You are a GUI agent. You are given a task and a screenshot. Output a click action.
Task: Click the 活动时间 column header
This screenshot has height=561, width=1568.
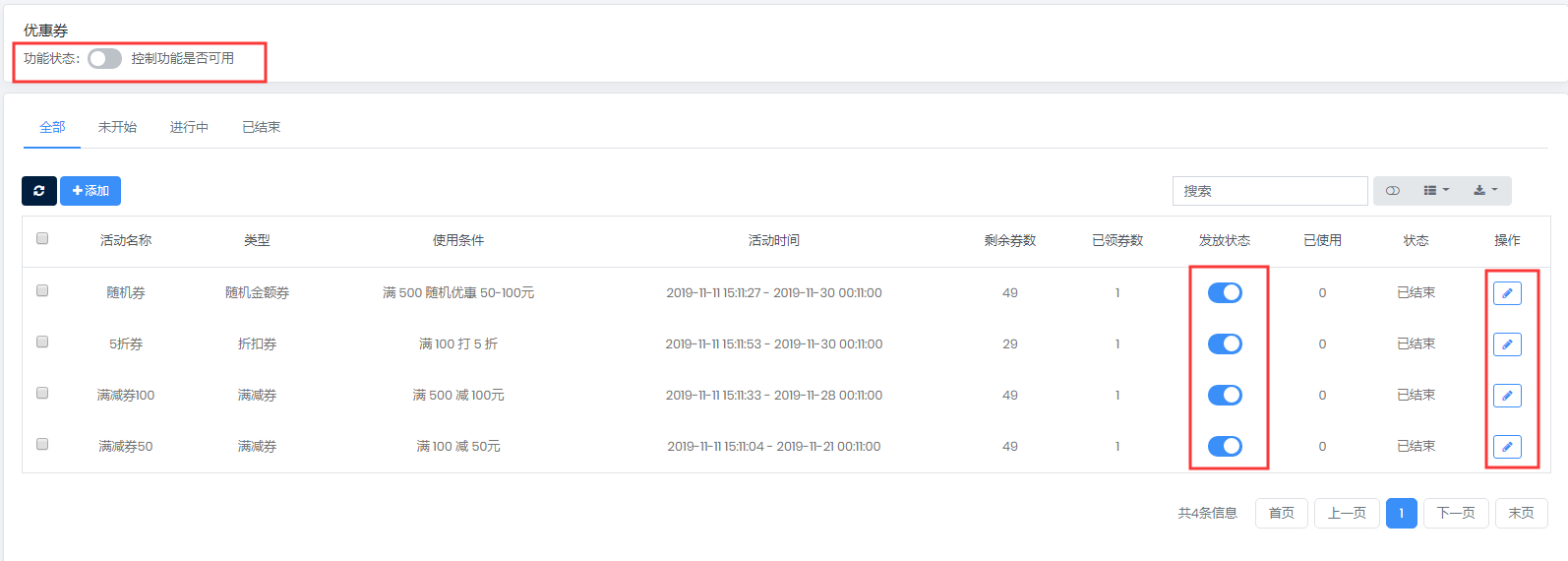[x=774, y=241]
